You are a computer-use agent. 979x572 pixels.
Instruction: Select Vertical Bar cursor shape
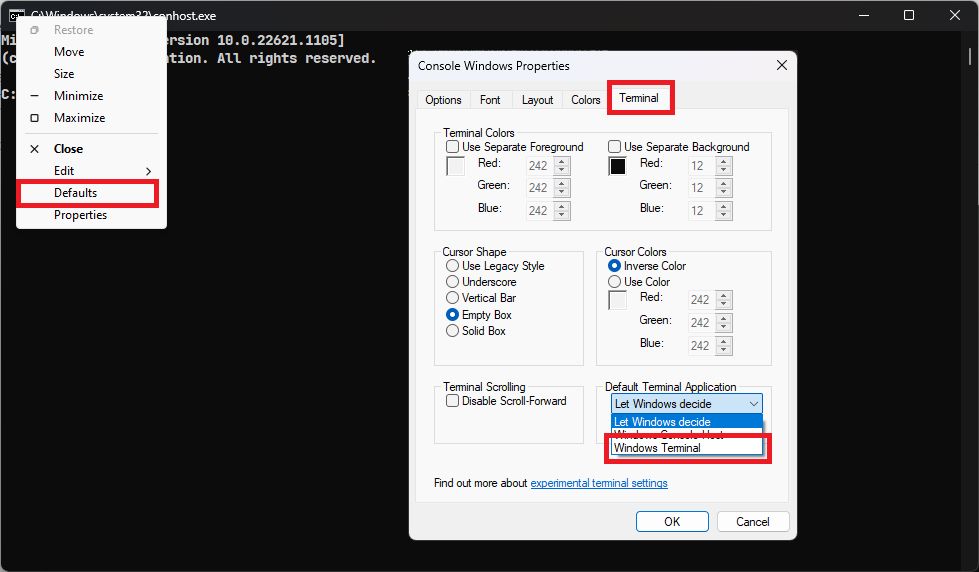point(453,298)
